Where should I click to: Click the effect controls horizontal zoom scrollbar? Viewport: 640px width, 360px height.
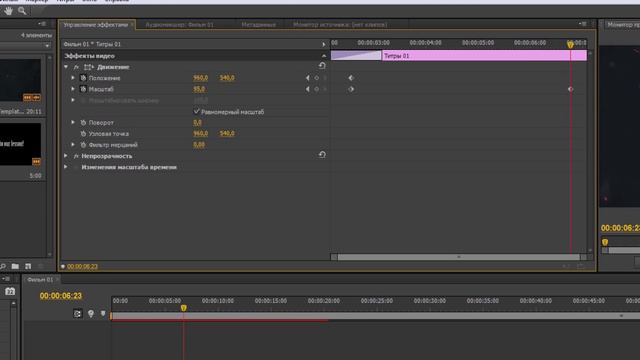(459, 257)
